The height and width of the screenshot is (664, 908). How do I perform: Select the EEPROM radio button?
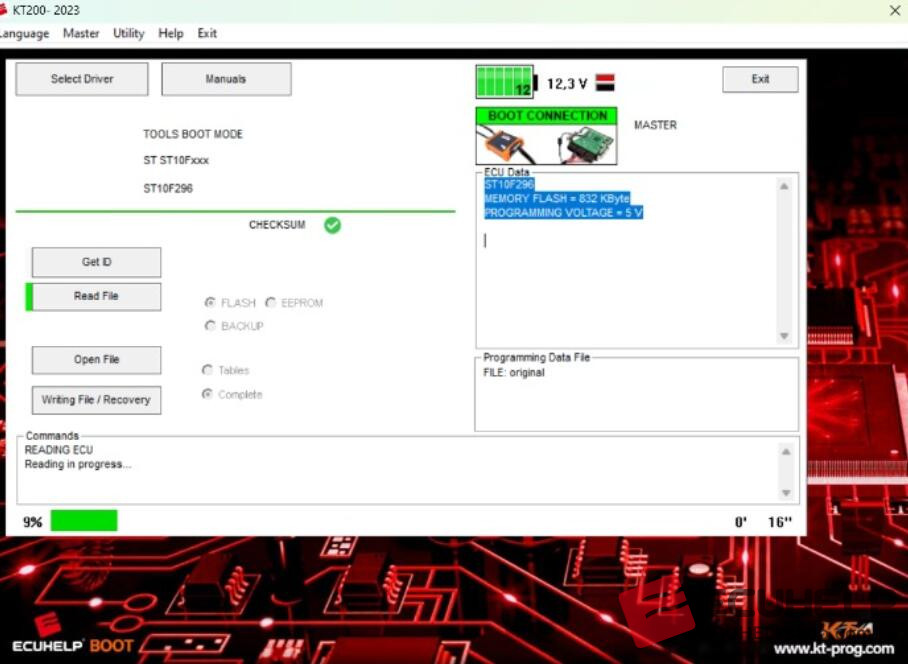point(270,303)
